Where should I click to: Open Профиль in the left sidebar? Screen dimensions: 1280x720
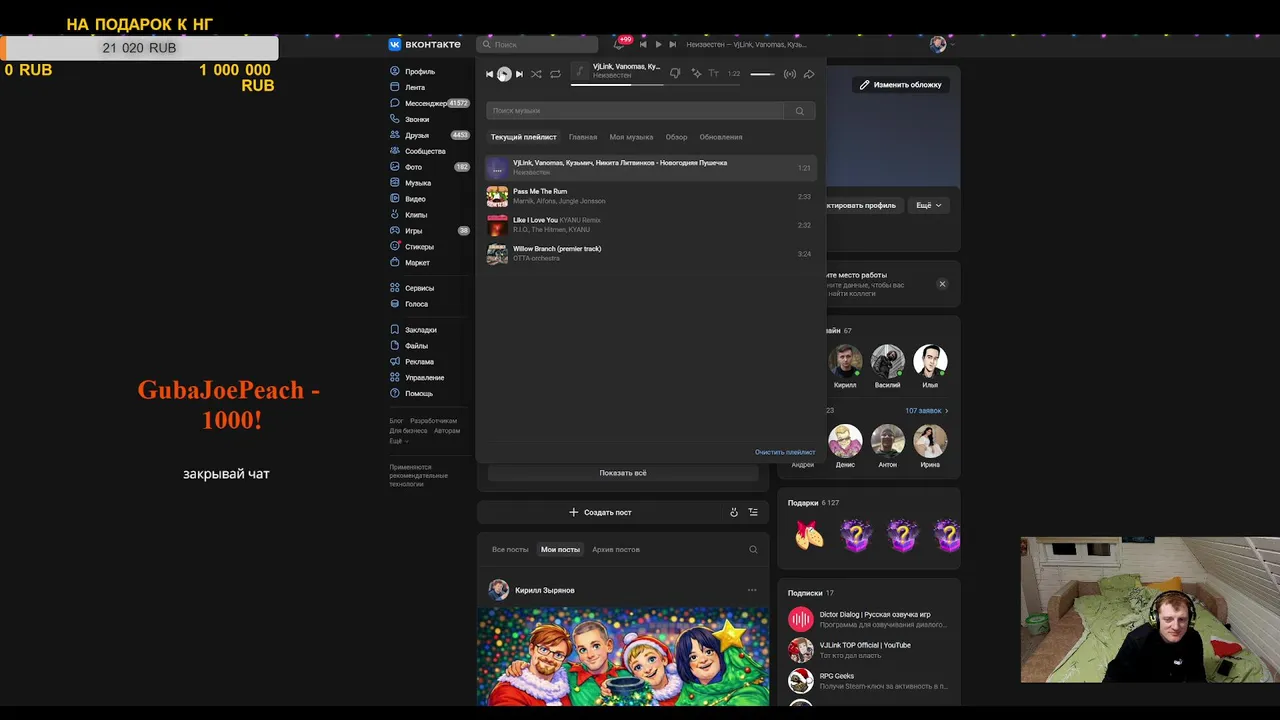(412, 72)
